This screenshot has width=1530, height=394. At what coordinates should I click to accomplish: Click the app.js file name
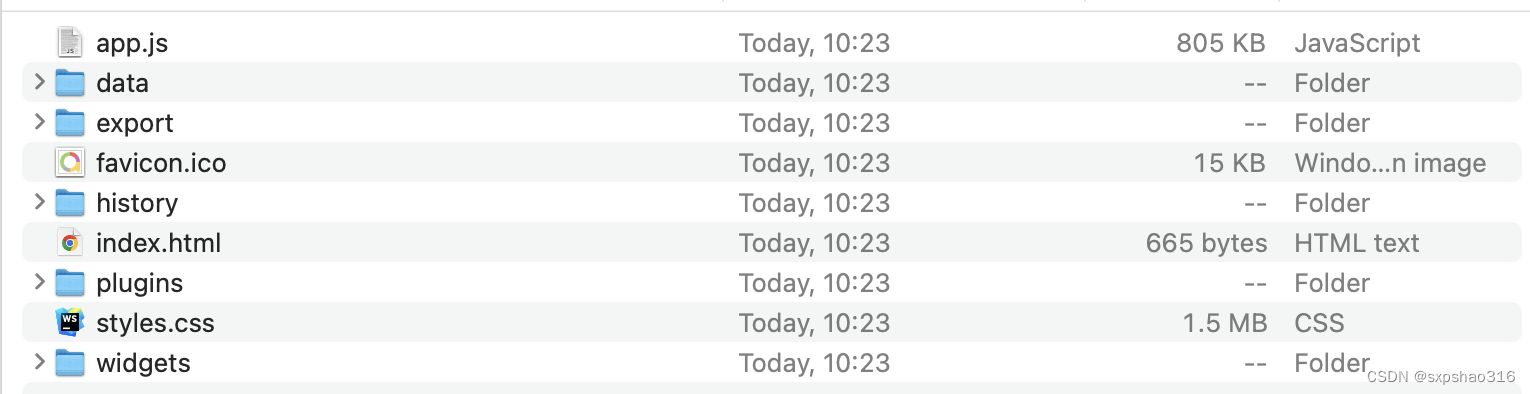pos(132,44)
